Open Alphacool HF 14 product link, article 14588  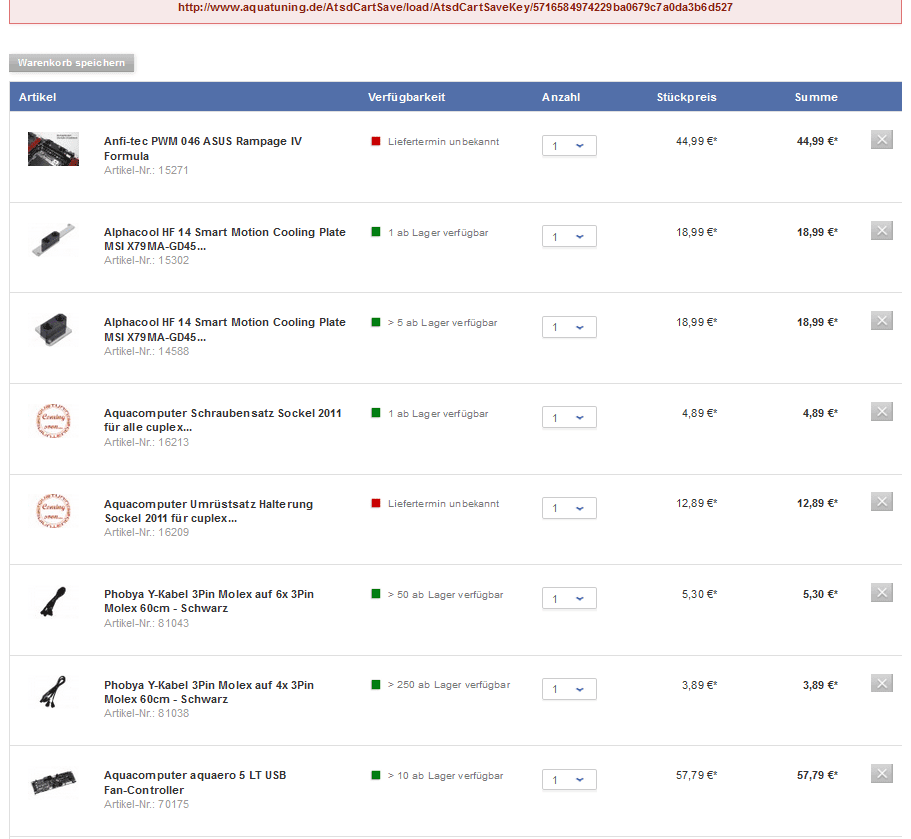click(225, 329)
